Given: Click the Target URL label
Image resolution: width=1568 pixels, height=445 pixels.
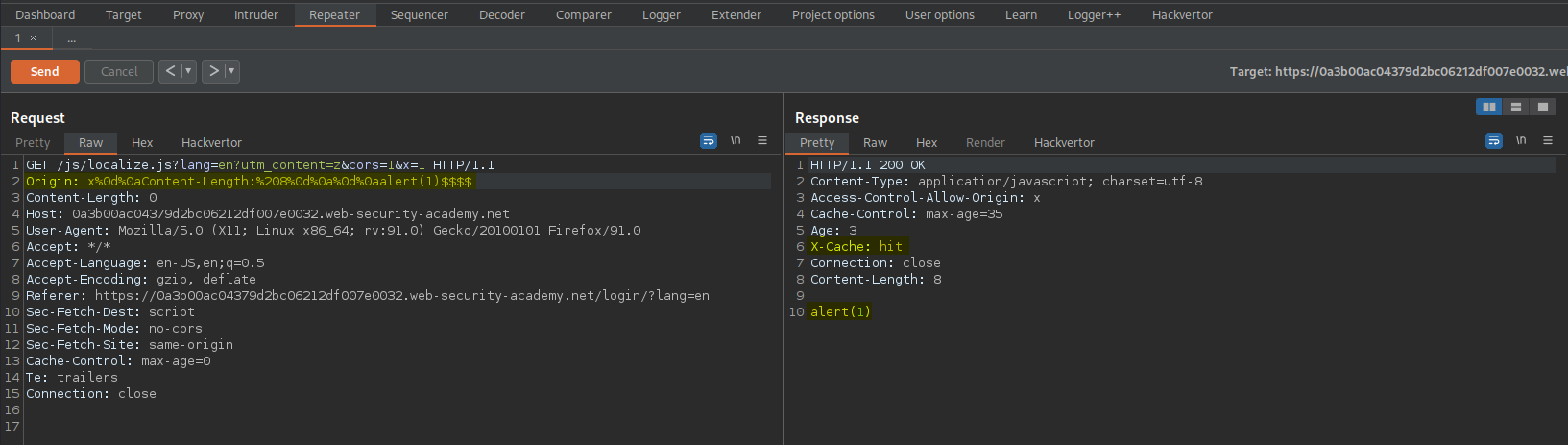Looking at the screenshot, I should 1398,71.
